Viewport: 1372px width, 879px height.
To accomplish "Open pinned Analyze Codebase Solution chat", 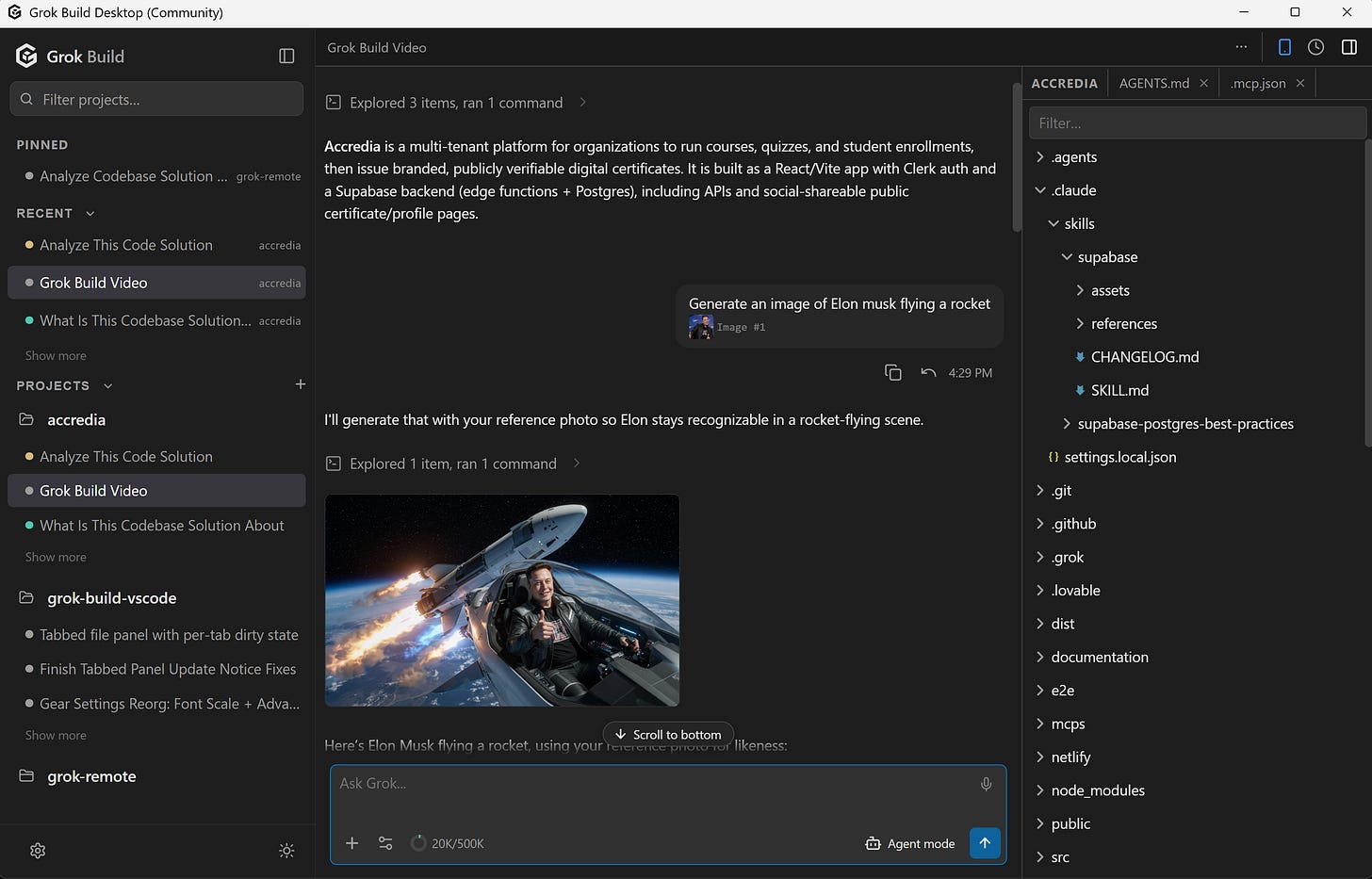I will (x=156, y=176).
